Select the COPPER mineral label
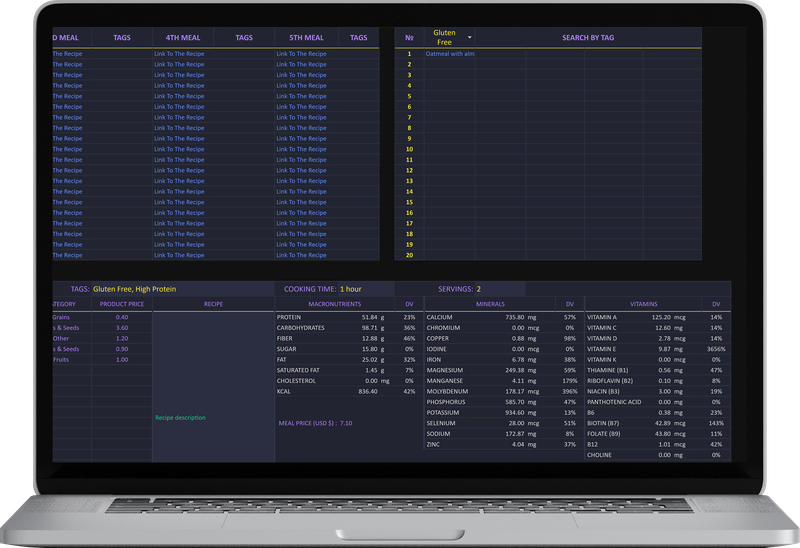The height and width of the screenshot is (548, 800). coord(438,338)
